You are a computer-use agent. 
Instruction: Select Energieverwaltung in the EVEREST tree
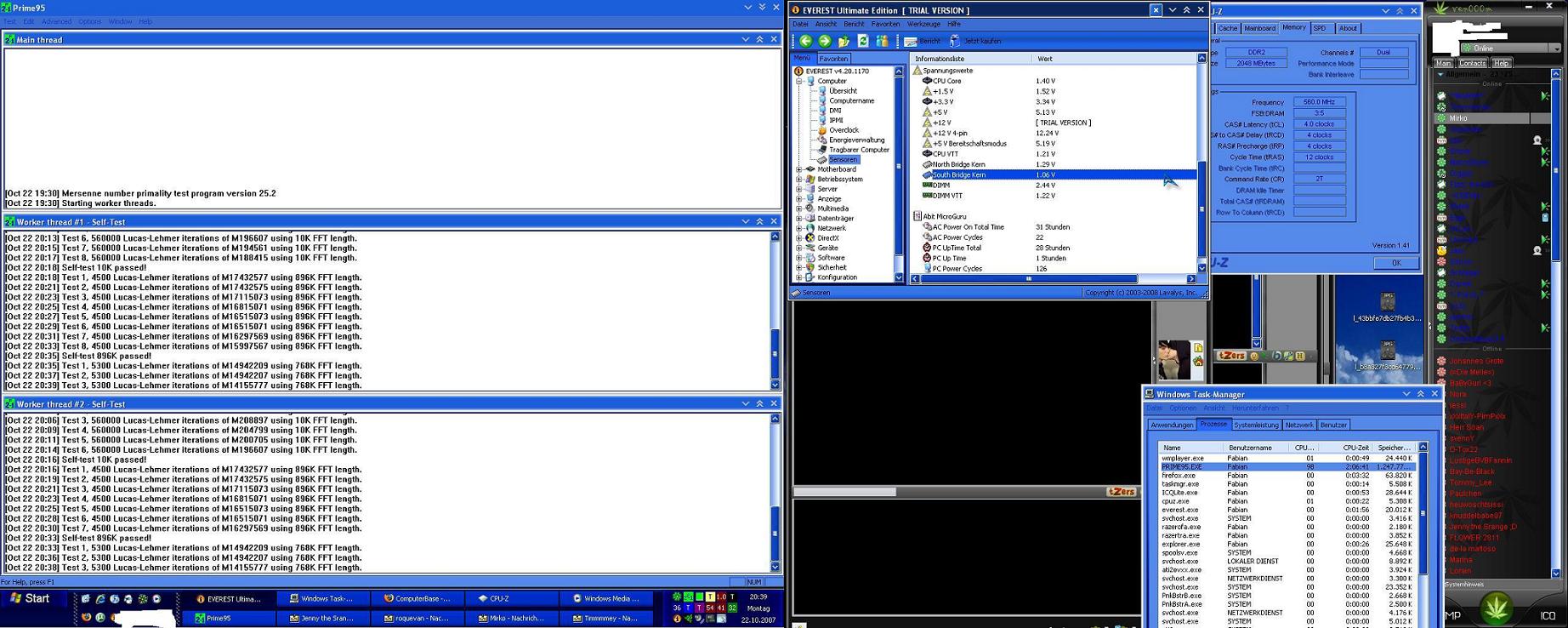857,140
